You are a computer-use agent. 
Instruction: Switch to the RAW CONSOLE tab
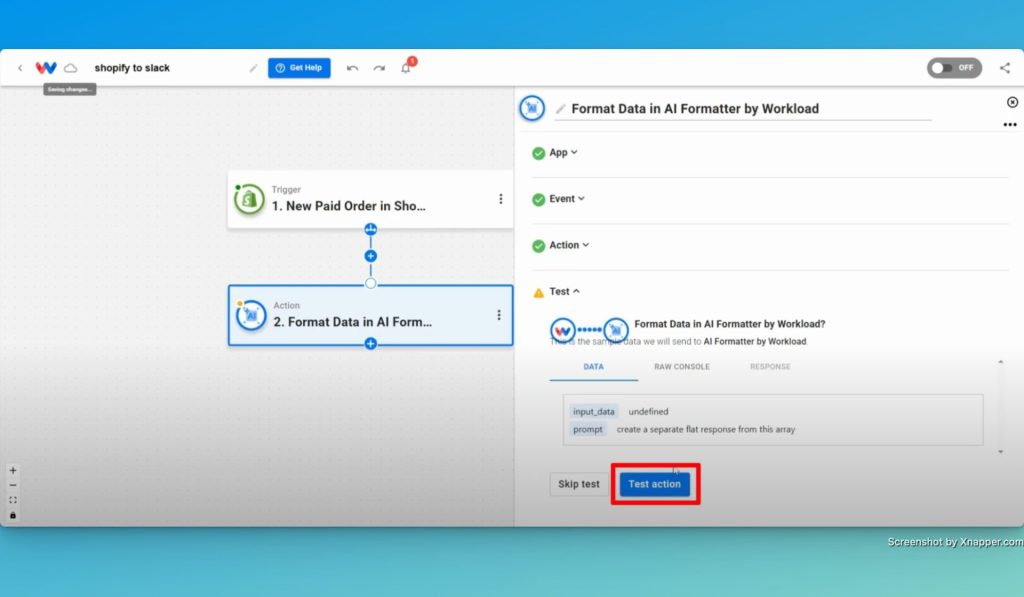click(x=682, y=367)
